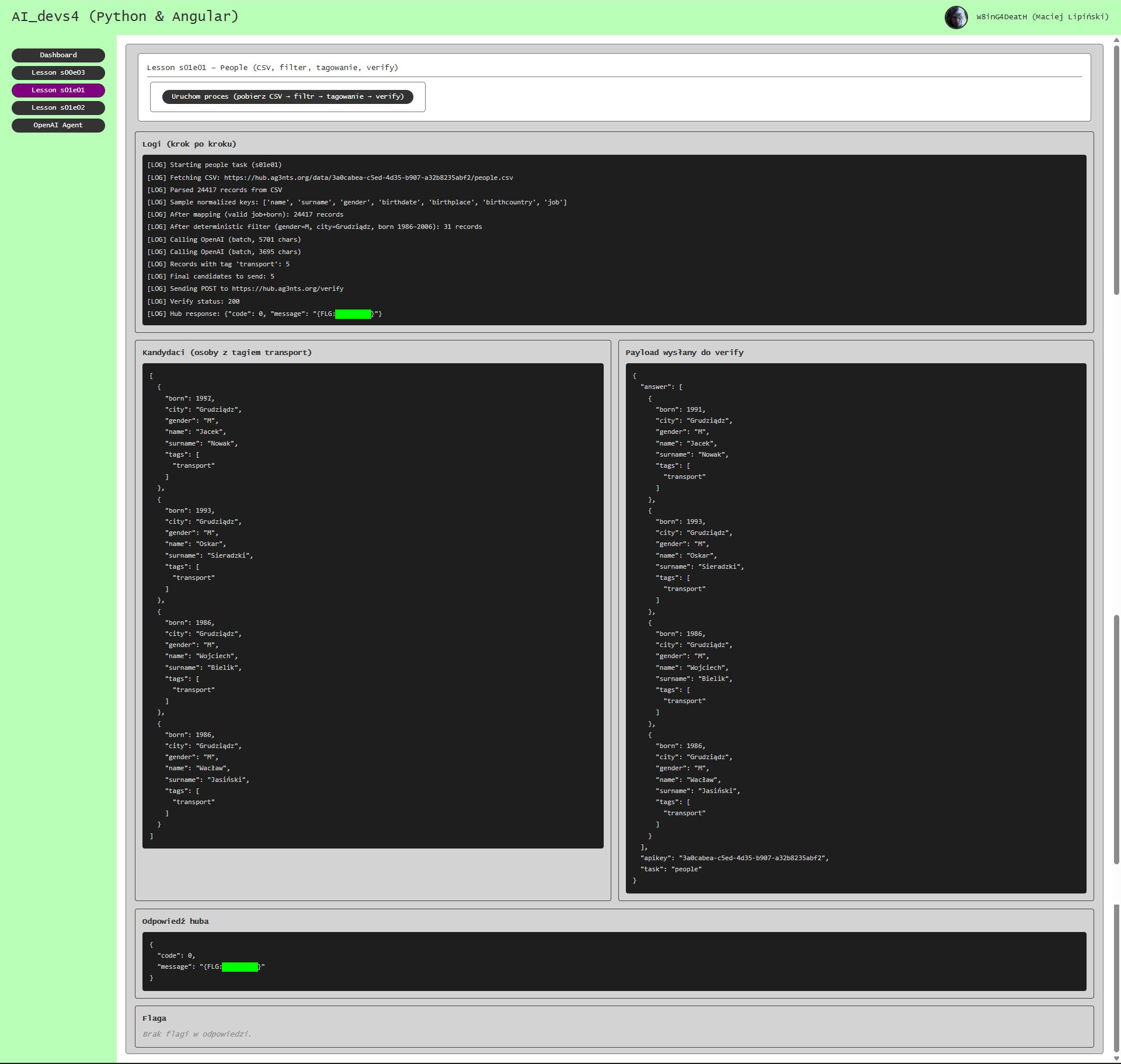
Task: Open the Dashboard page
Action: point(58,55)
